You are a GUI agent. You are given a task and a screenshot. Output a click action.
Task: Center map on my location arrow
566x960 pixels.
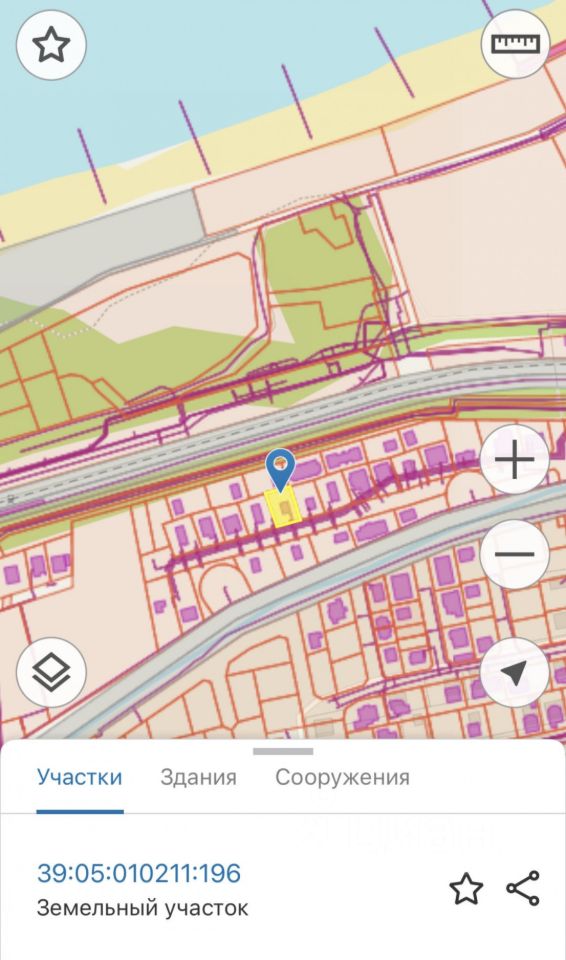[515, 672]
